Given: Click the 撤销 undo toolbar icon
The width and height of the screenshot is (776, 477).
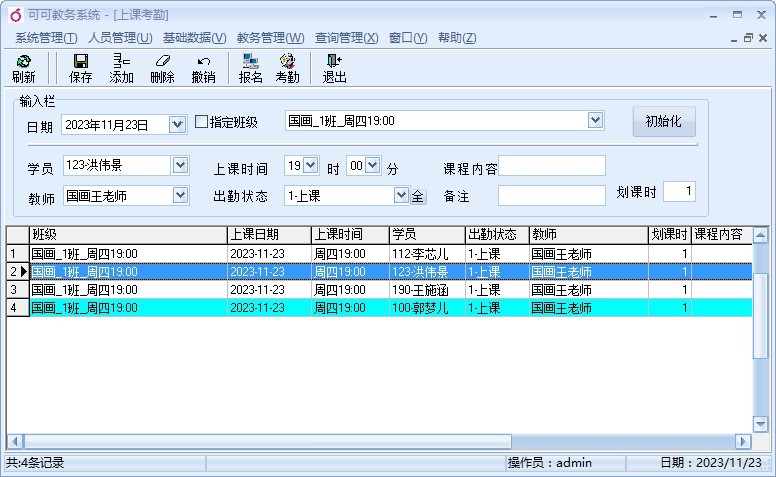Looking at the screenshot, I should (x=203, y=68).
